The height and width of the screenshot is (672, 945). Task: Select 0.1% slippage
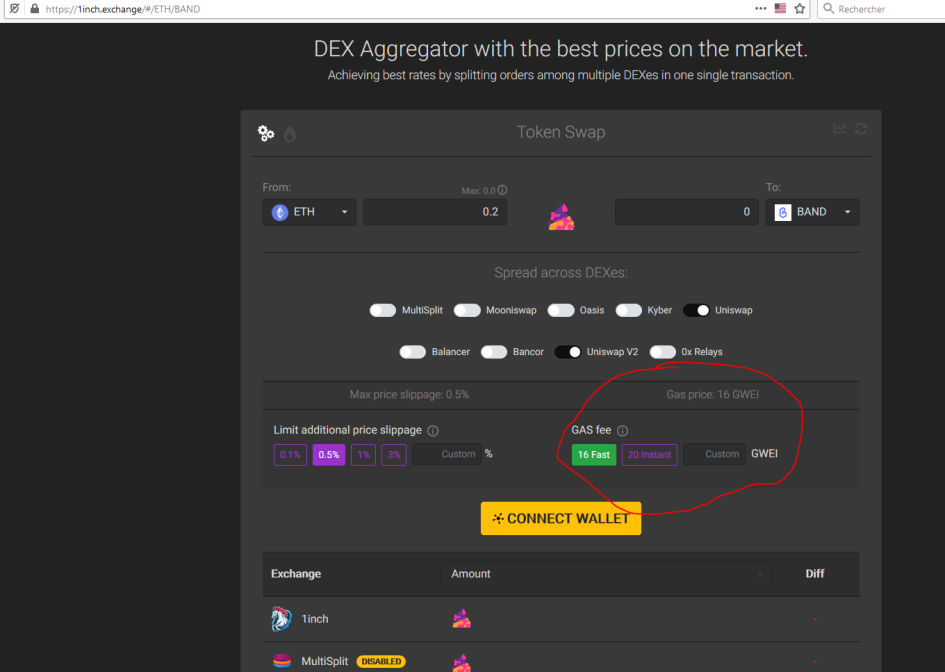(290, 454)
